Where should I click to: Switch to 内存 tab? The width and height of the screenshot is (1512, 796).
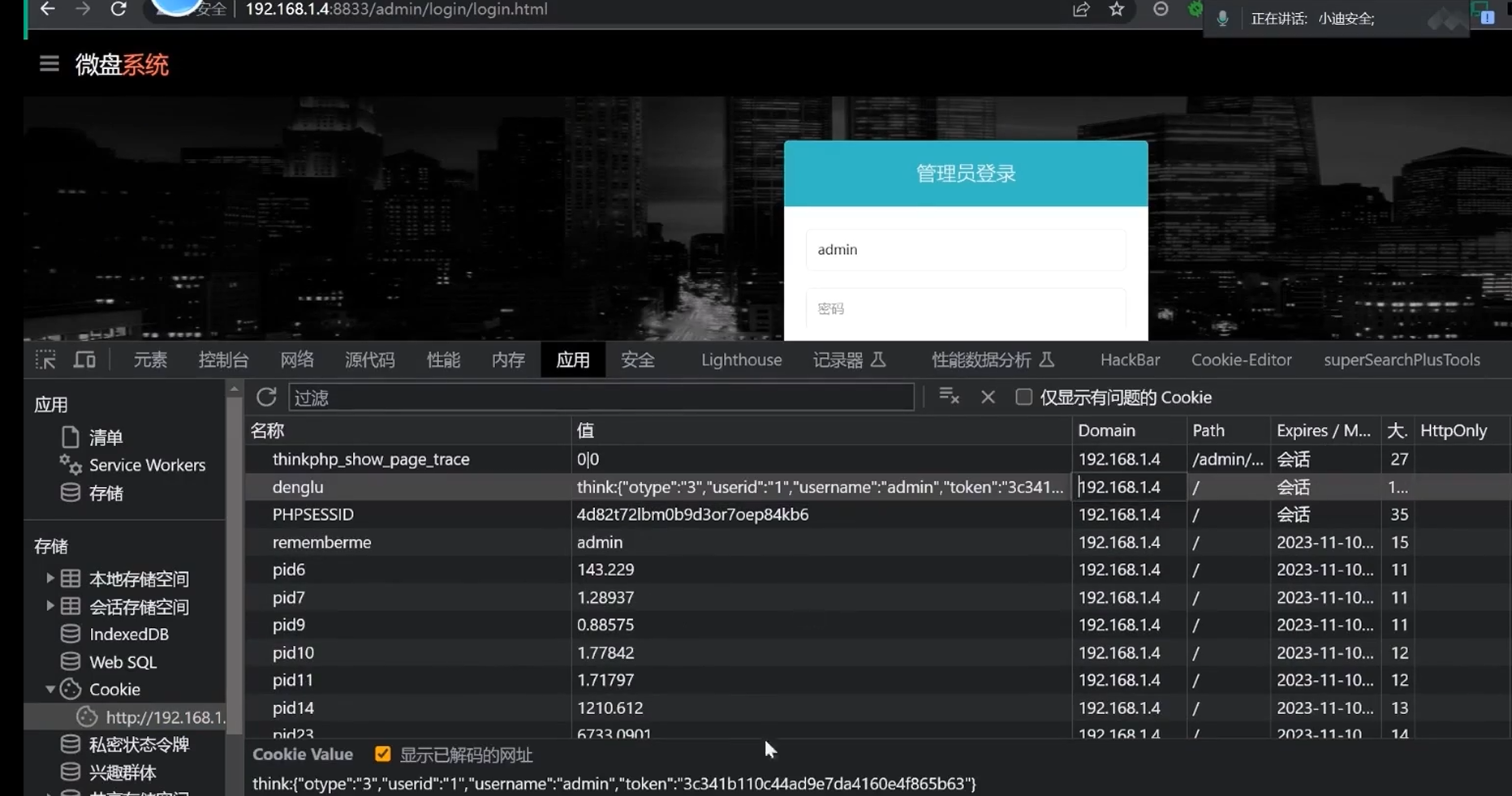click(508, 359)
